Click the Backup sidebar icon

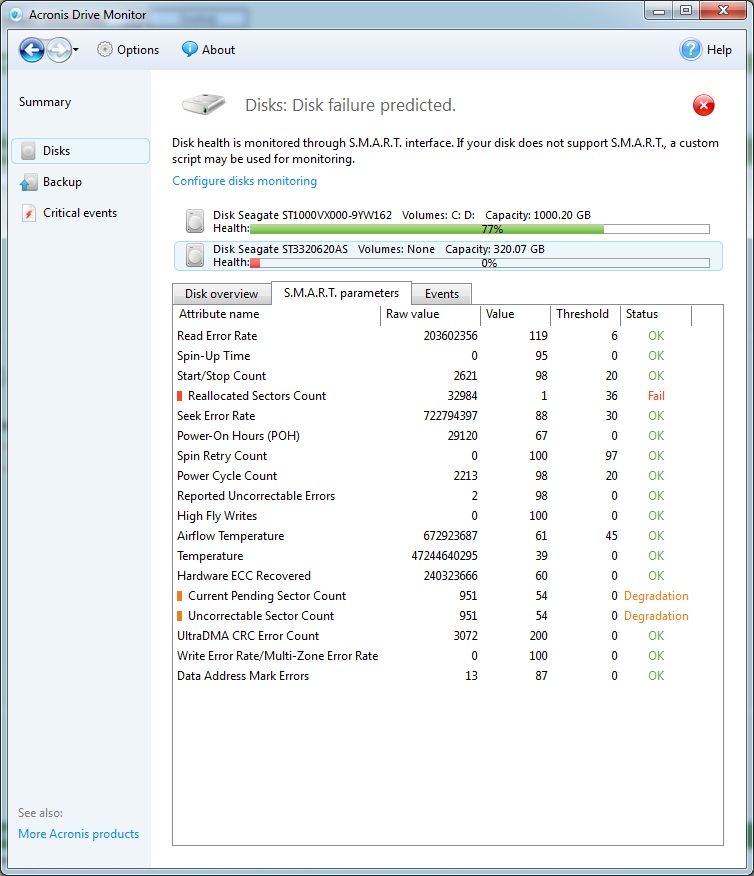(x=28, y=182)
